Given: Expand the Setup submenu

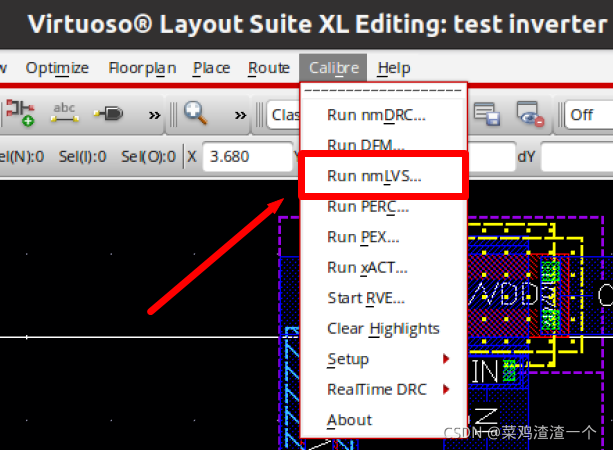Looking at the screenshot, I should click(383, 359).
